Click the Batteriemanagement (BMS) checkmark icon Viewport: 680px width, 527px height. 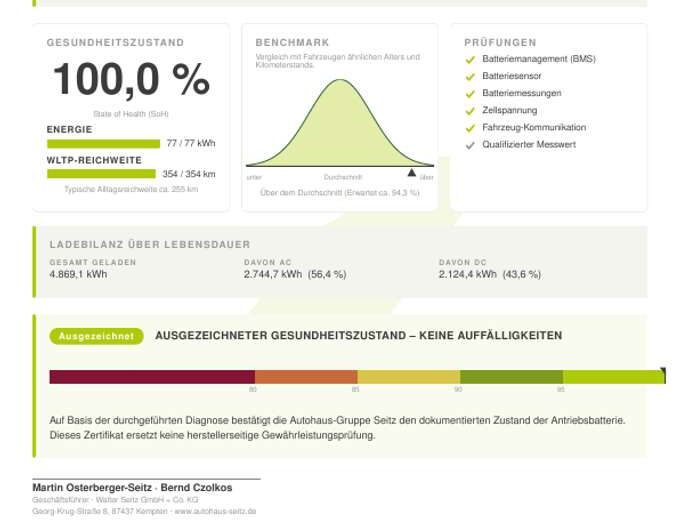(470, 59)
